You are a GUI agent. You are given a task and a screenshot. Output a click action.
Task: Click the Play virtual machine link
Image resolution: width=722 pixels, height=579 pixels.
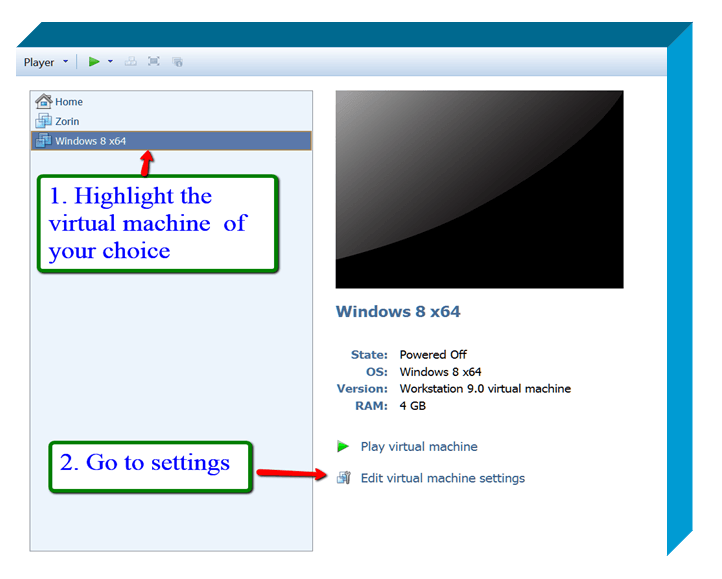click(419, 446)
